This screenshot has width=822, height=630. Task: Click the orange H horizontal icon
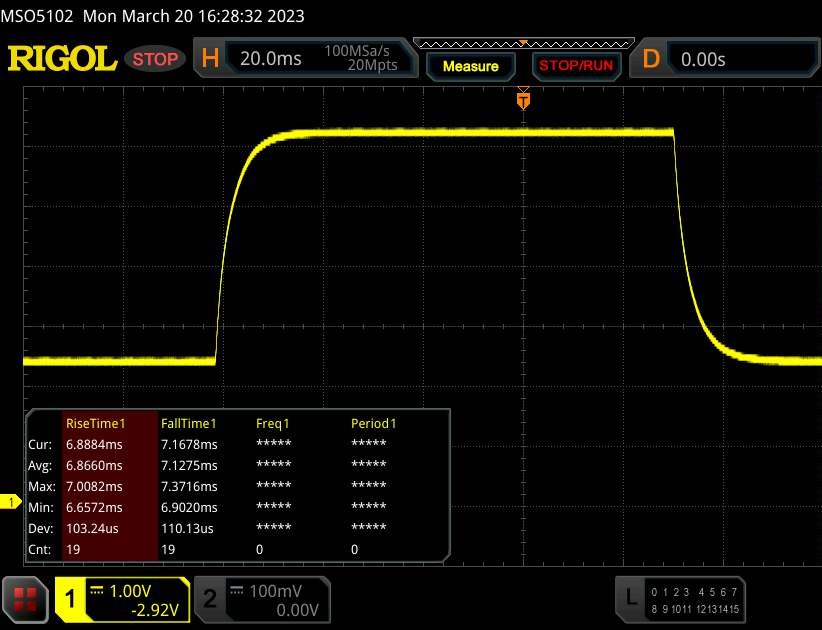pyautogui.click(x=210, y=59)
